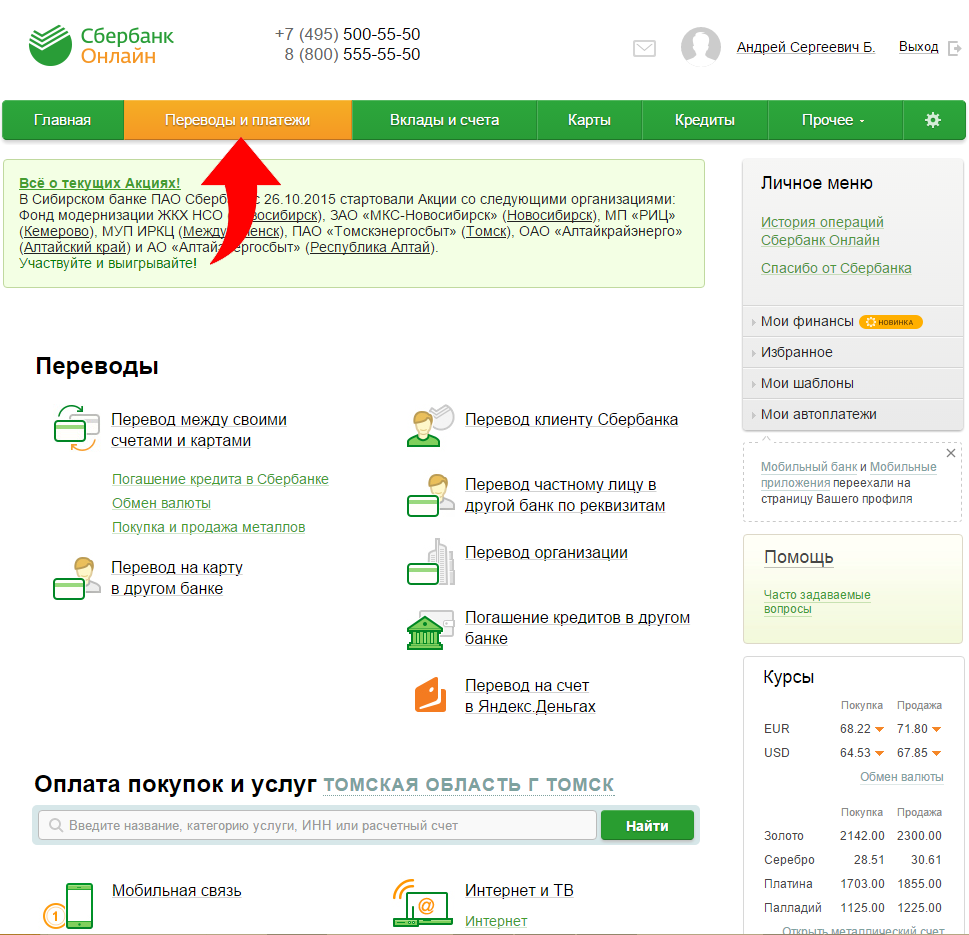Click the Томск city link in announcement
969x935 pixels.
pyautogui.click(x=487, y=231)
